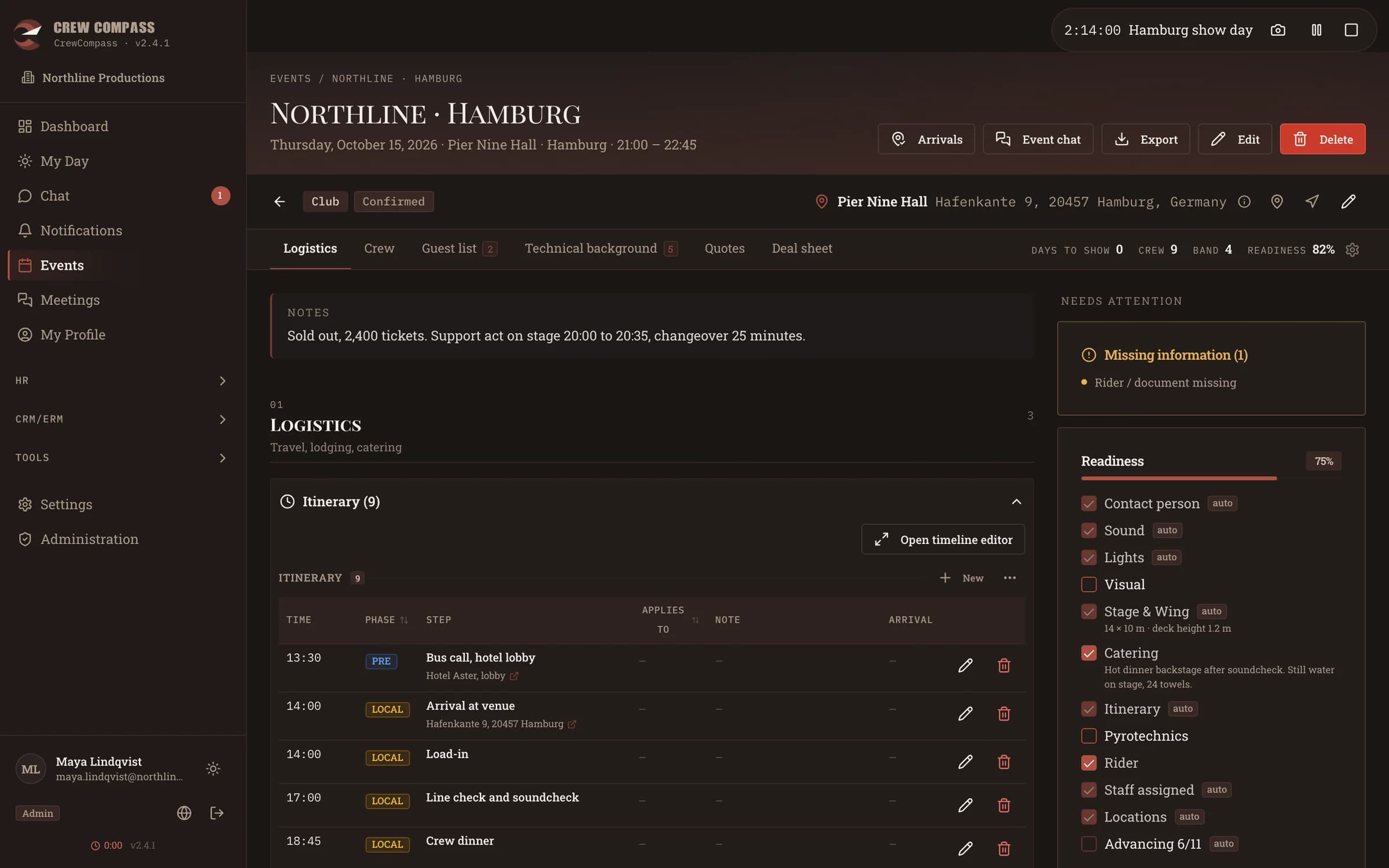Screen dimensions: 1389x868
Task: Open the Guest list tab
Action: (x=459, y=249)
